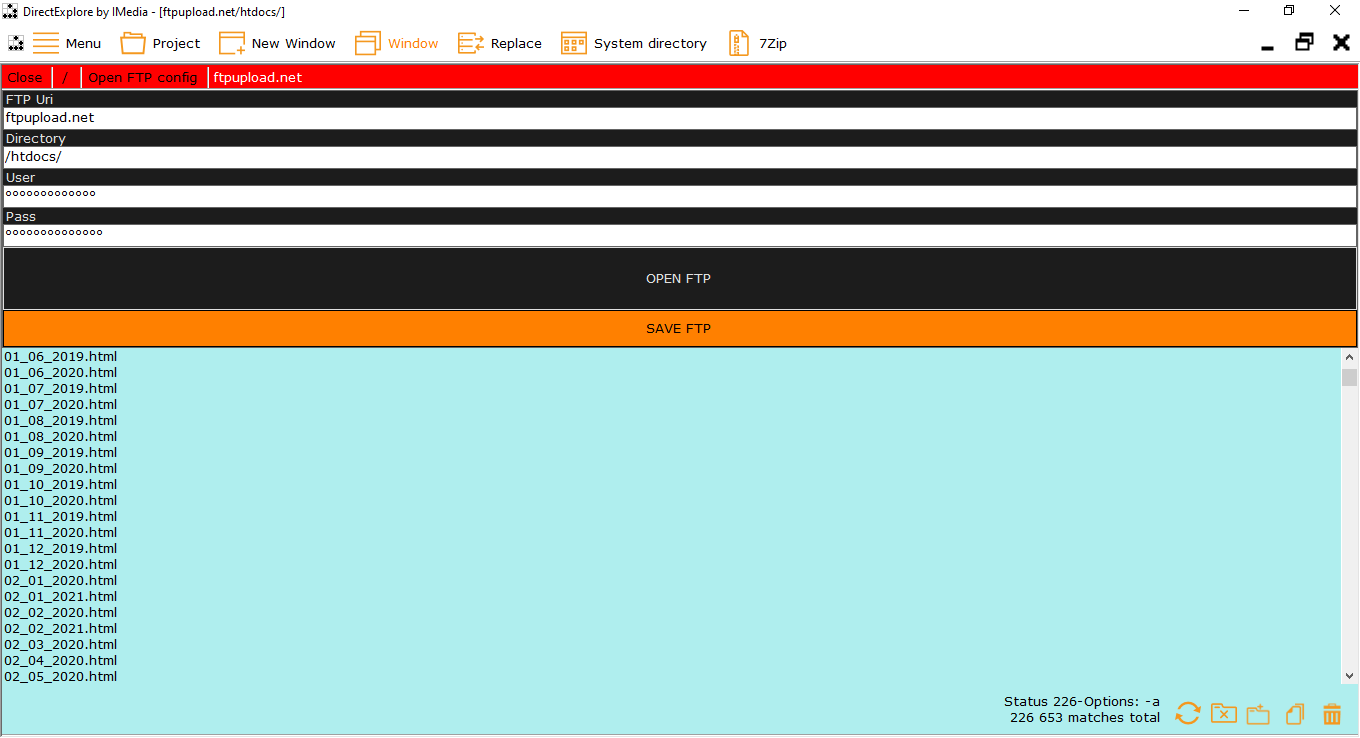Select file 01_12_2020.html

point(61,565)
